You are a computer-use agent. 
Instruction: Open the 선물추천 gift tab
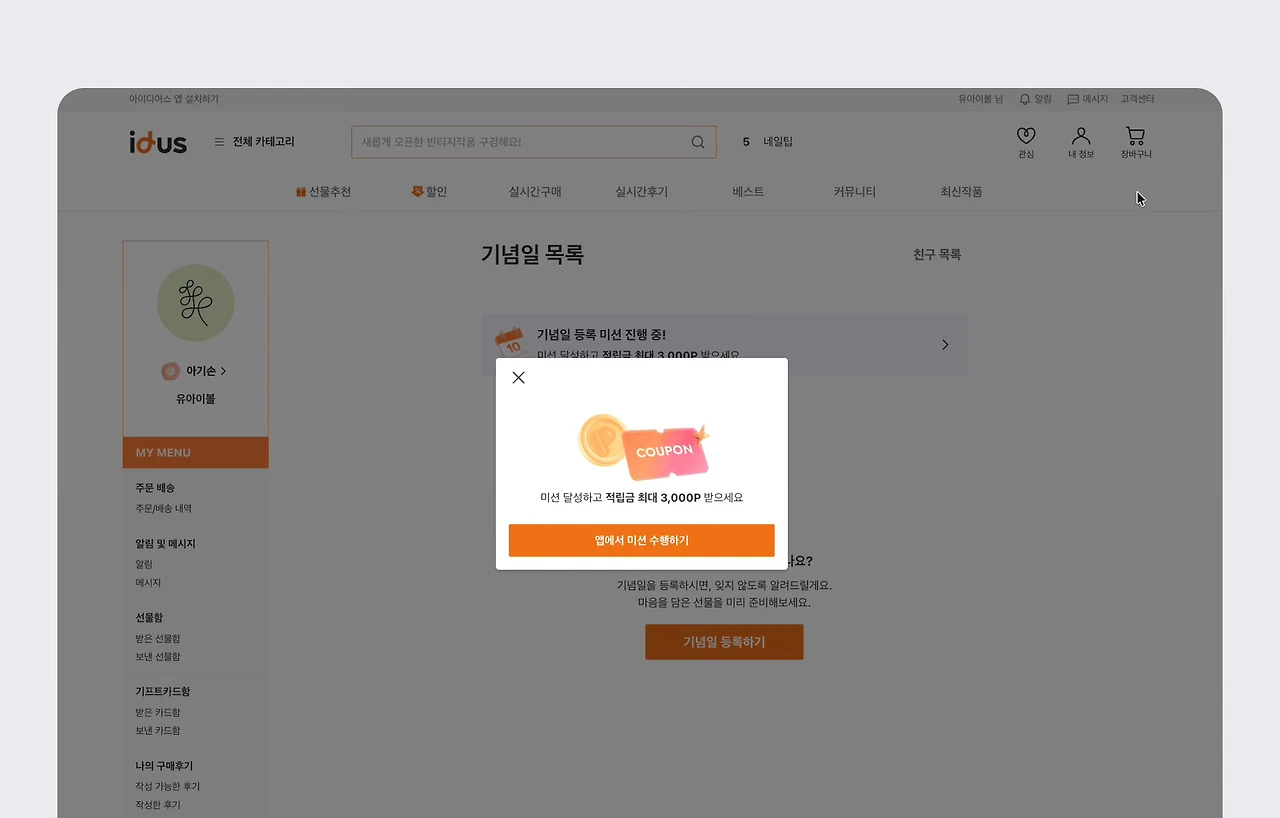[323, 192]
